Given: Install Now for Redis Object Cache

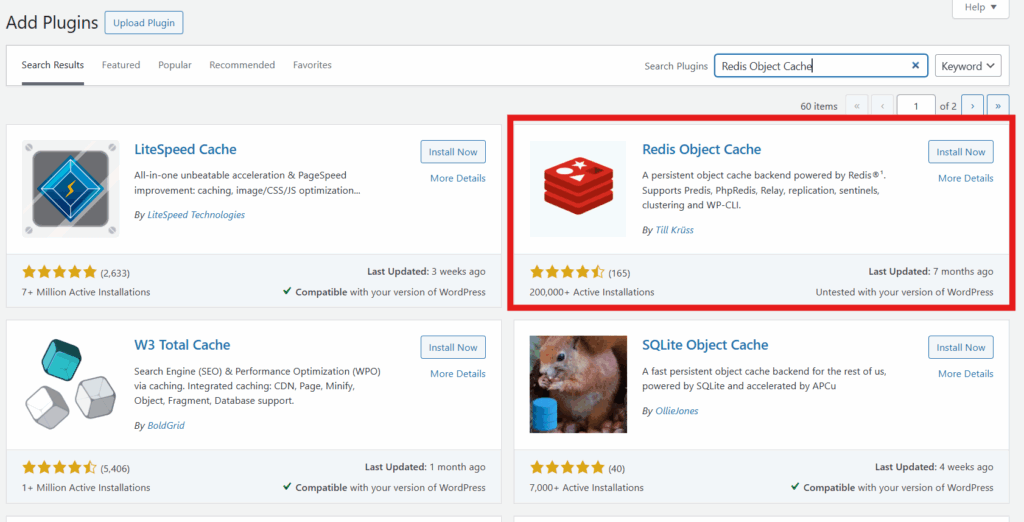Looking at the screenshot, I should (960, 152).
